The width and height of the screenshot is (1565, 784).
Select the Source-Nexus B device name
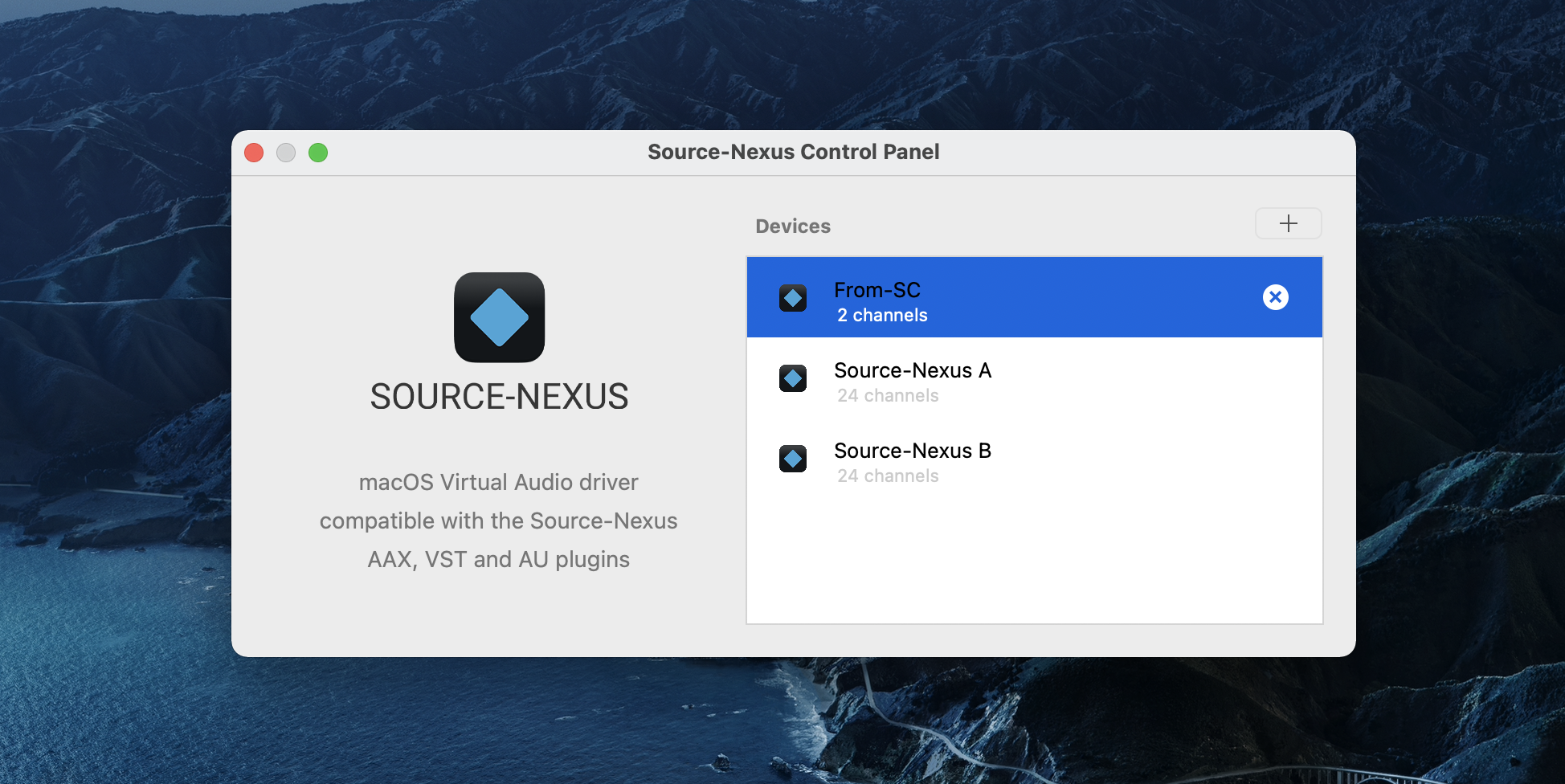click(912, 451)
